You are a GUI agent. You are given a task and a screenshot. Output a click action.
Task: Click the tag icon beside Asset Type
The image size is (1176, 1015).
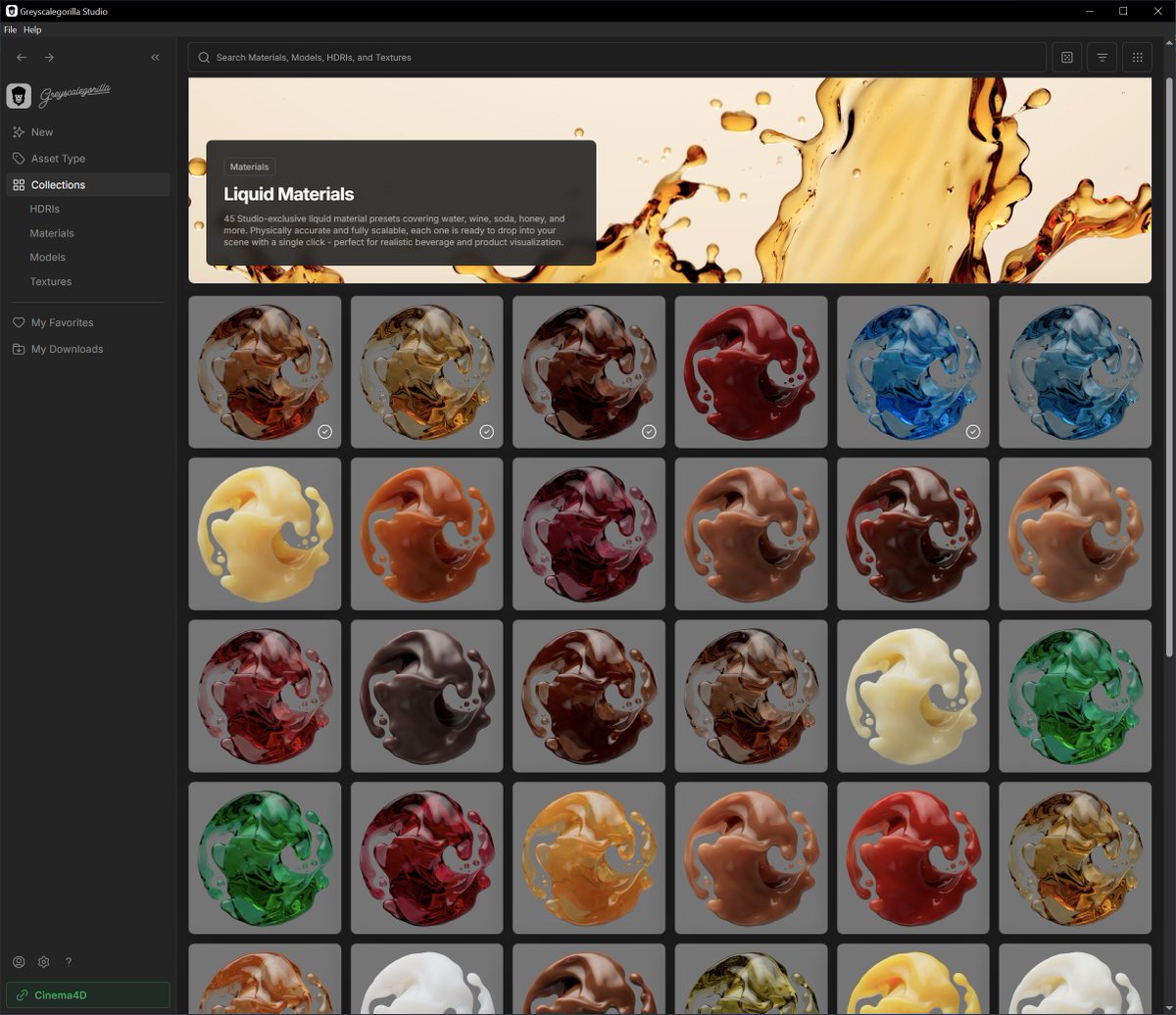(x=19, y=159)
